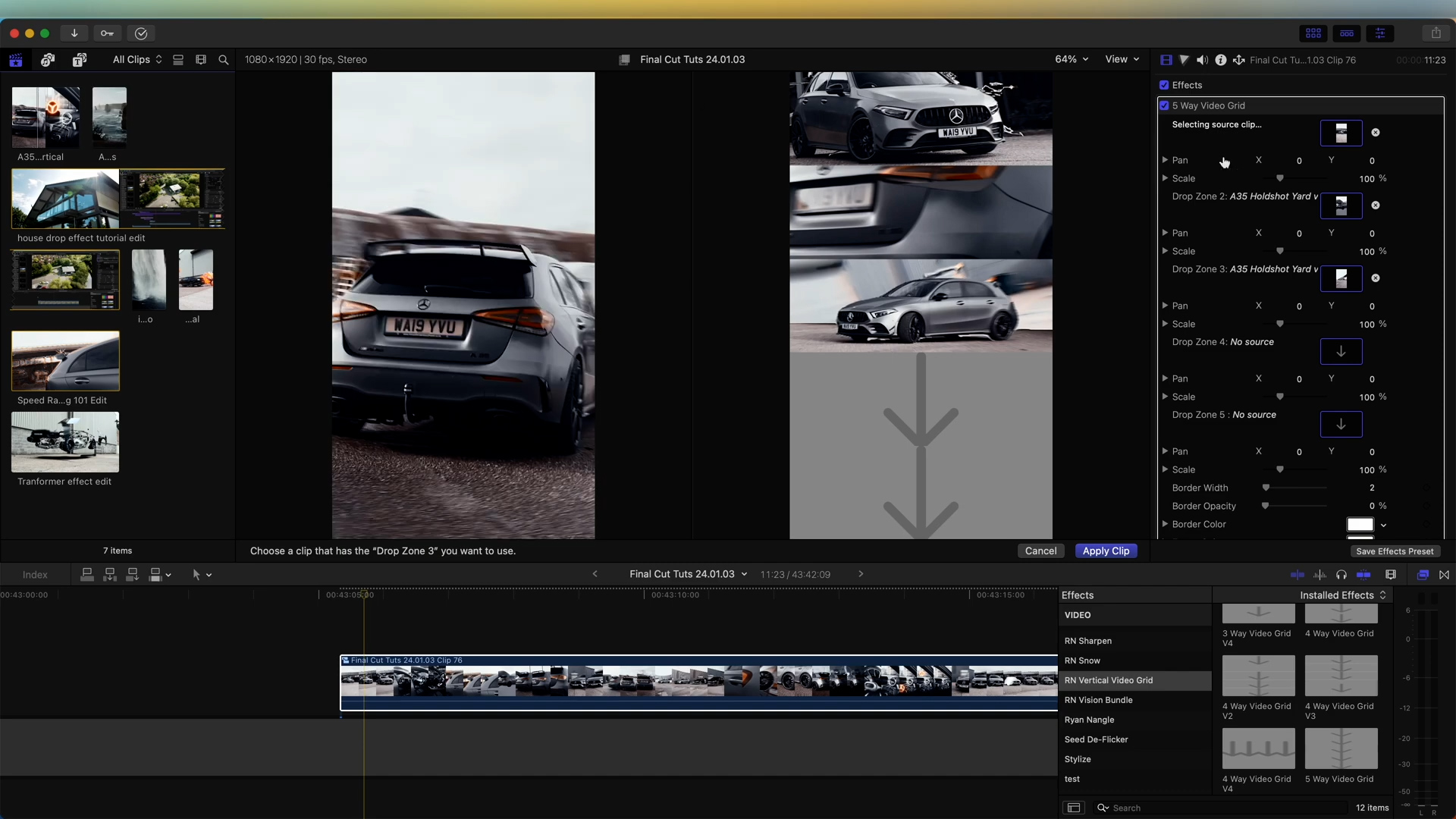
Task: Click the Apply Clip button
Action: pyautogui.click(x=1105, y=551)
